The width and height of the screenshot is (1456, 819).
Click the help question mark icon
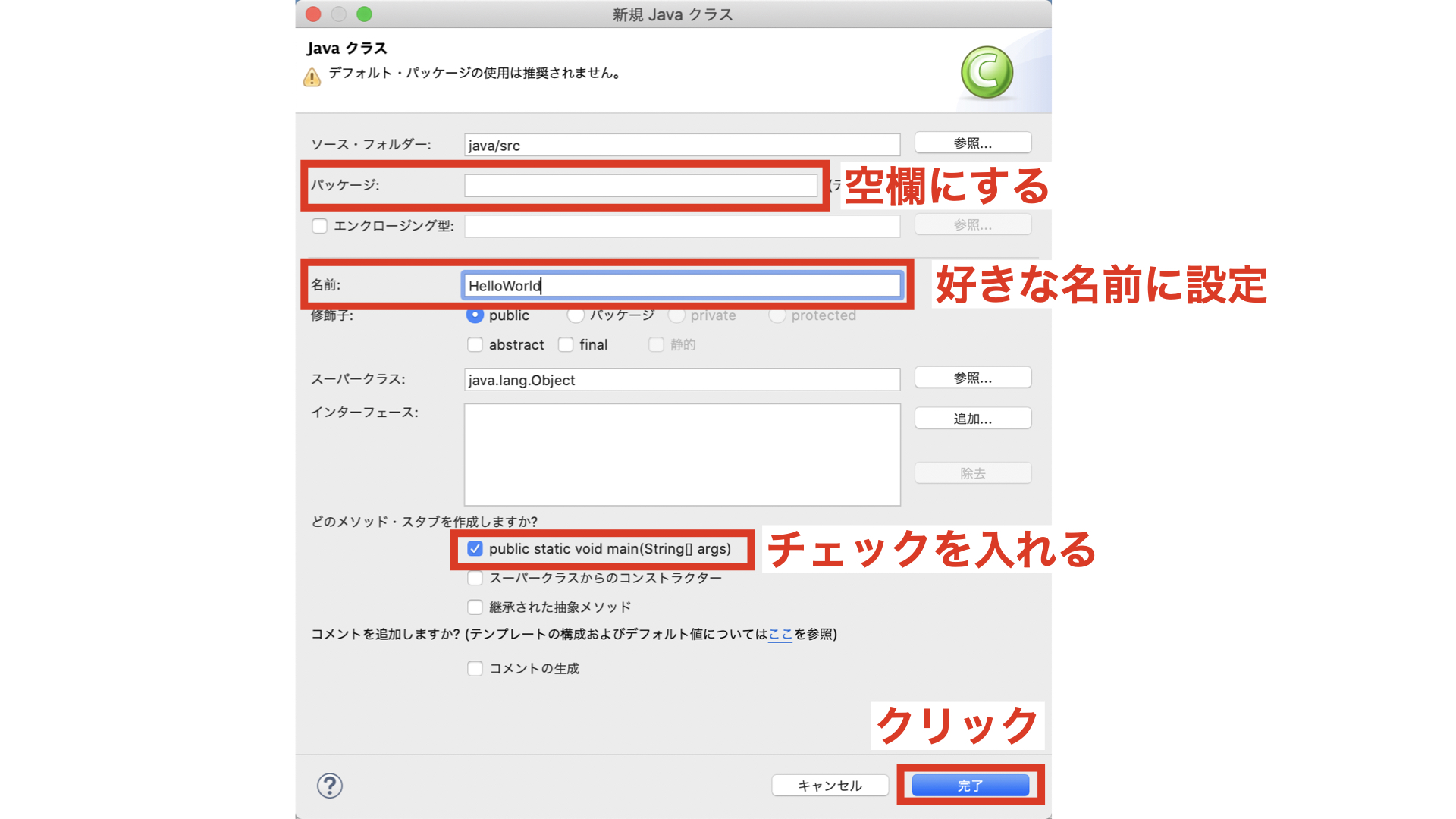point(330,786)
